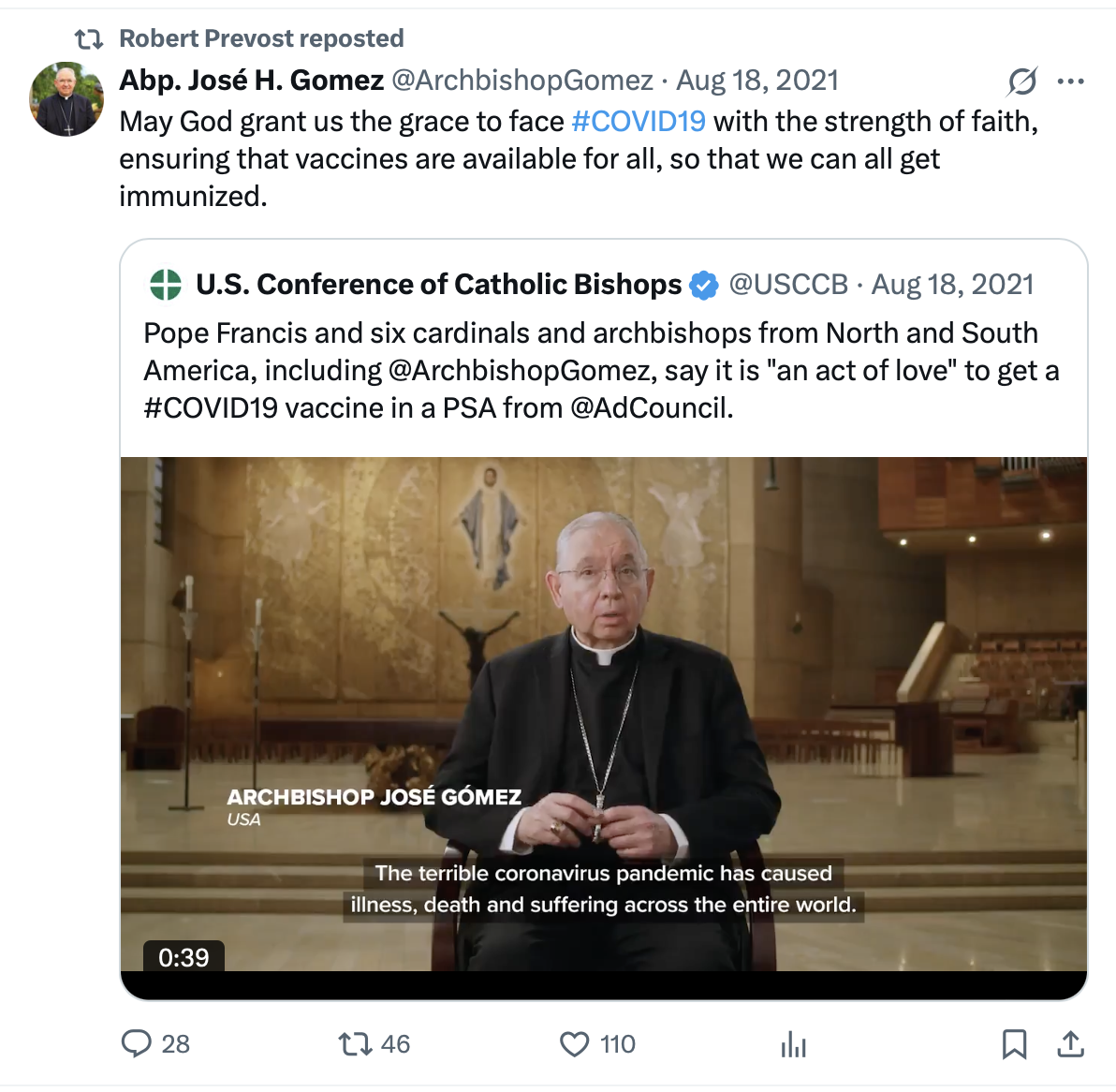Open the three-dot more options menu

1070,81
